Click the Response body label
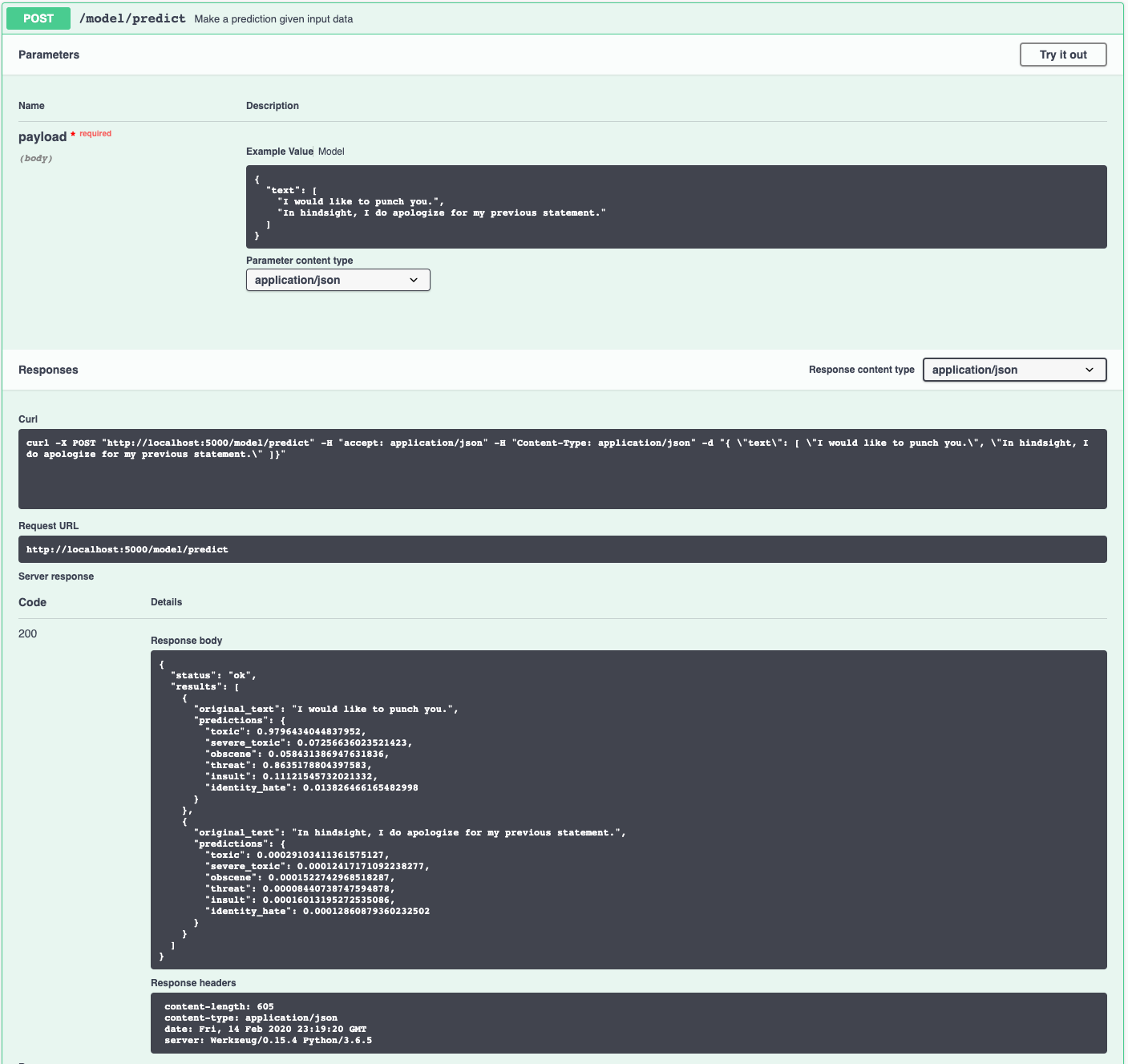The image size is (1128, 1064). point(187,641)
